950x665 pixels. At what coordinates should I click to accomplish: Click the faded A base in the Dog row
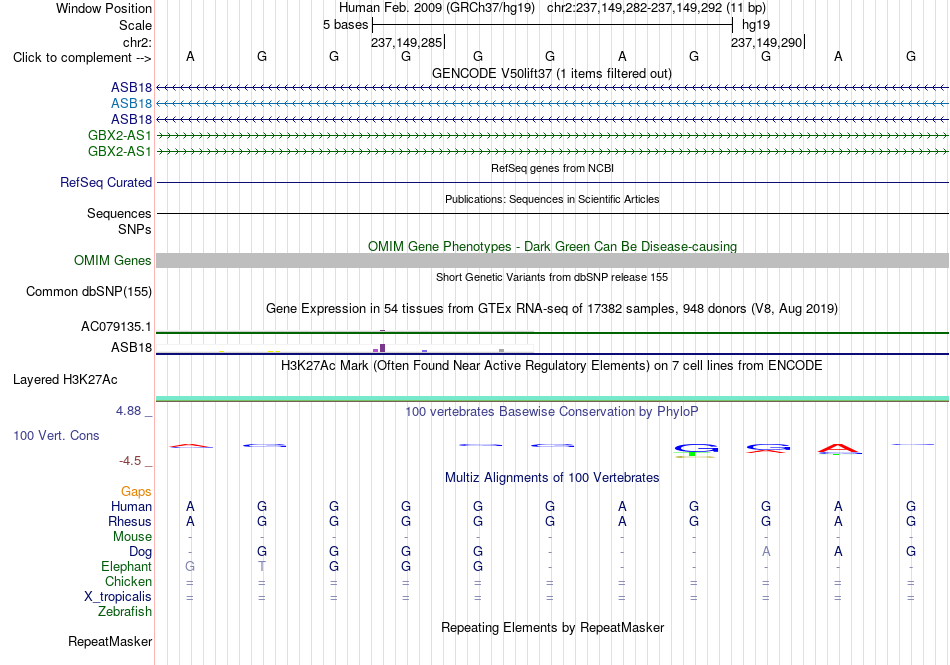[x=766, y=551]
